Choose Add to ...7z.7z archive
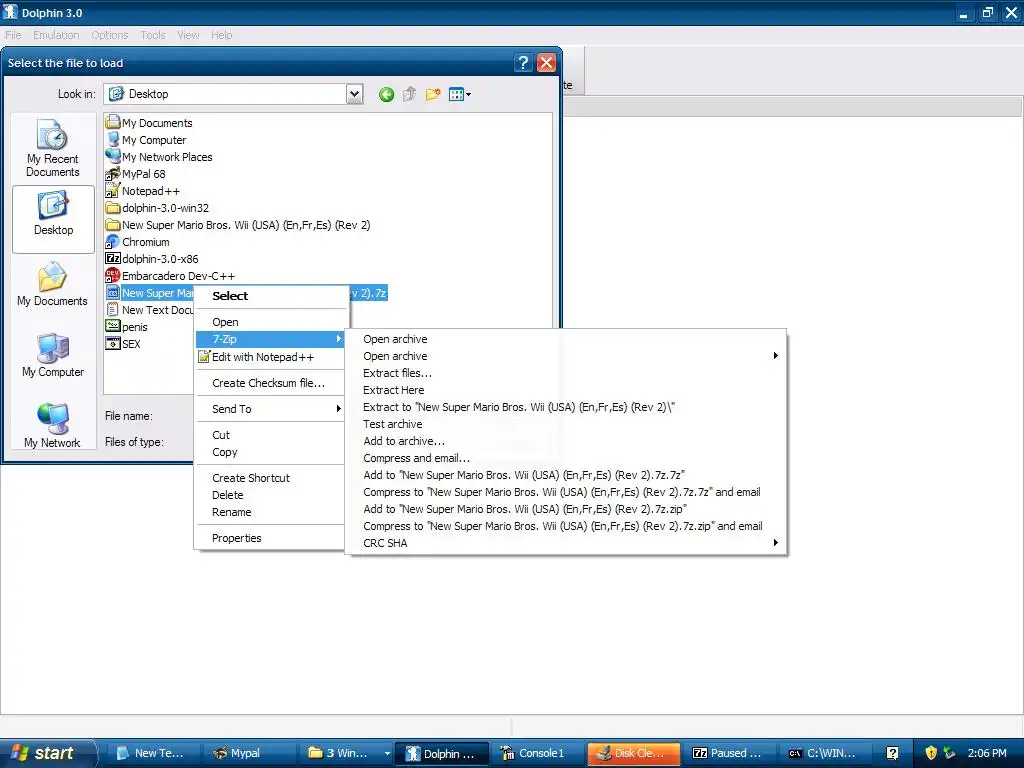This screenshot has width=1024, height=768. click(x=566, y=475)
